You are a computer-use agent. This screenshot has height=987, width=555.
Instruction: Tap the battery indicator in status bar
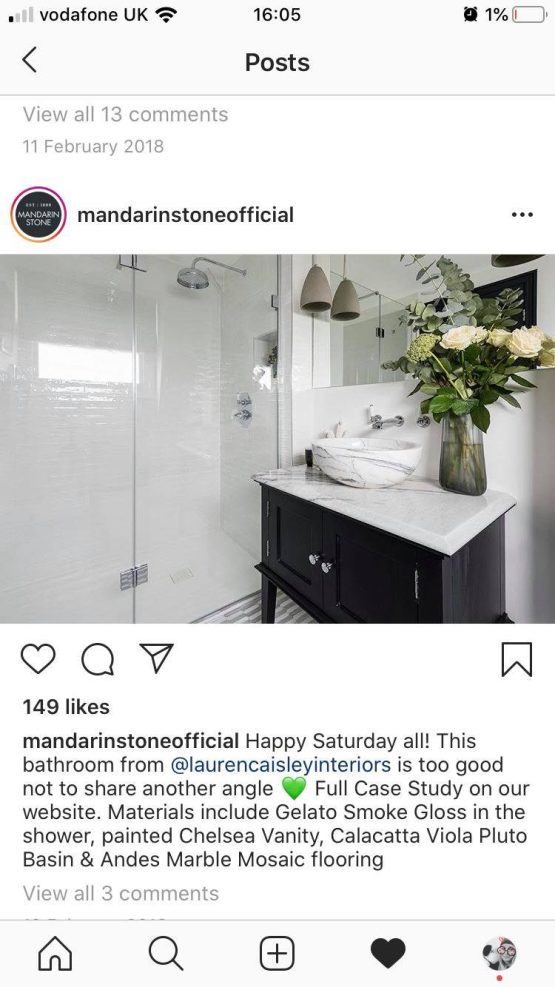coord(530,14)
